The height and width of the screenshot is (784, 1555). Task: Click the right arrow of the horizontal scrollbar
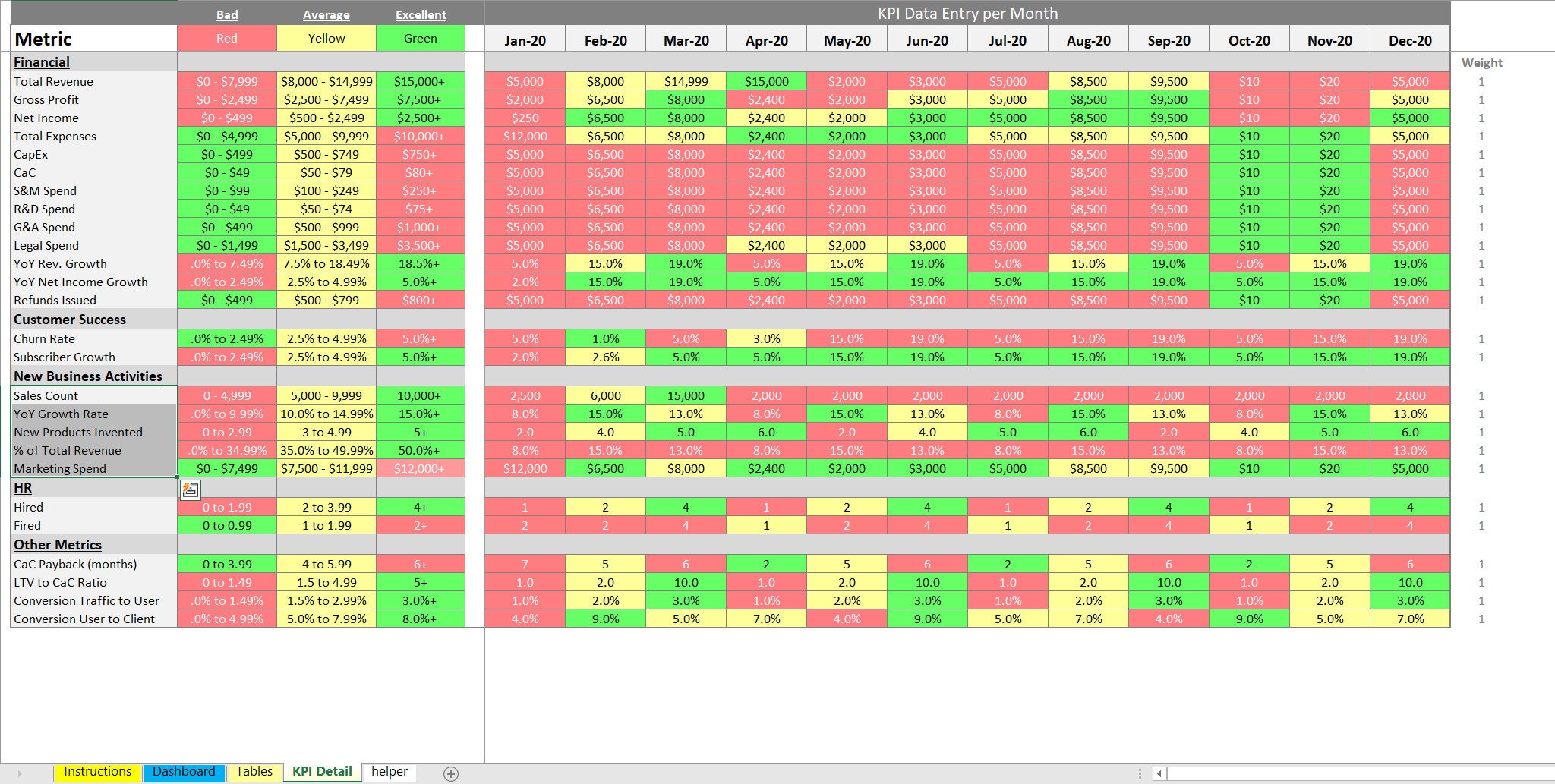coord(1547,775)
